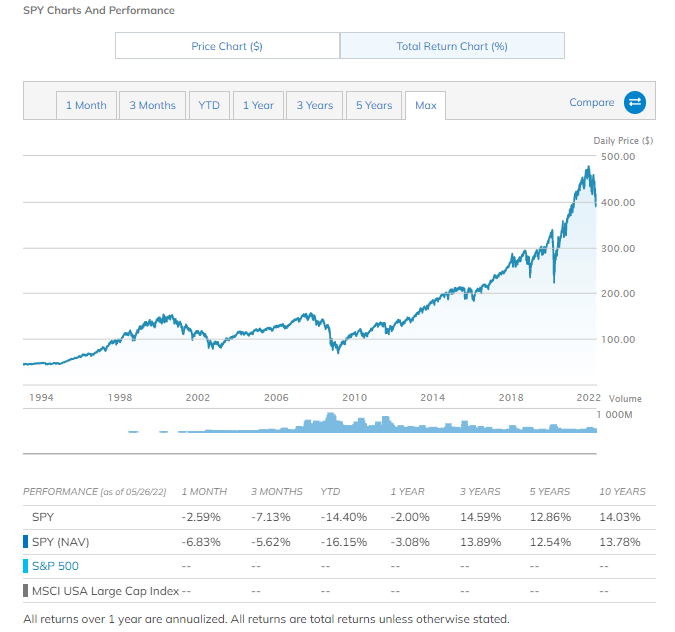Click the 2008 volume spike in volume chart
The image size is (675, 632).
331,422
